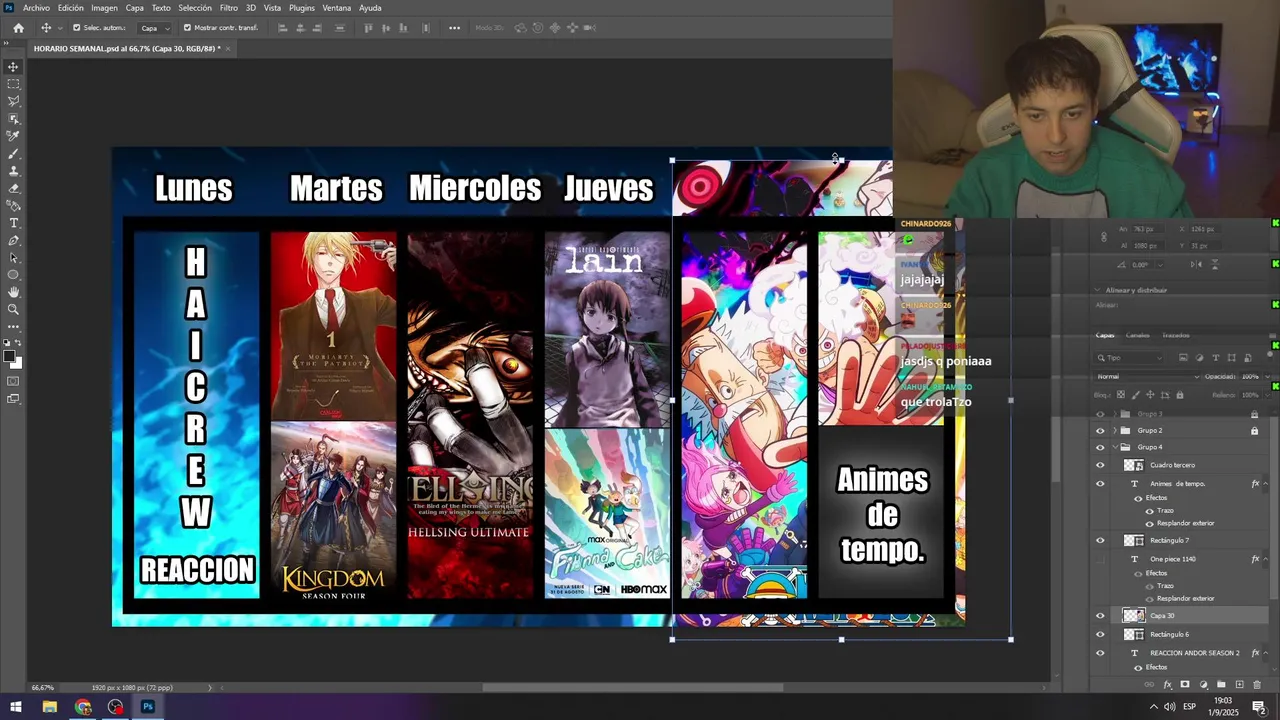The width and height of the screenshot is (1280, 720).
Task: Click the type layer filter icon
Action: 1215,358
